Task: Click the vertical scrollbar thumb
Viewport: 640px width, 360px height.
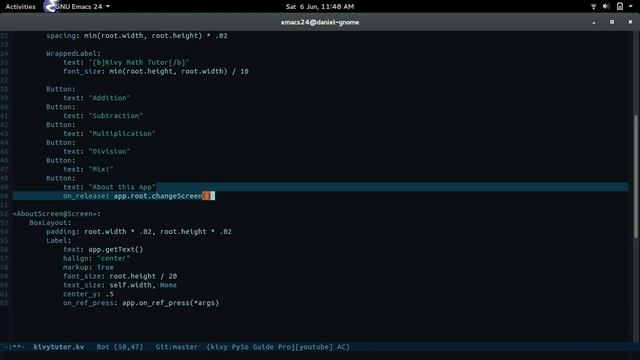Action: pyautogui.click(x=636, y=176)
